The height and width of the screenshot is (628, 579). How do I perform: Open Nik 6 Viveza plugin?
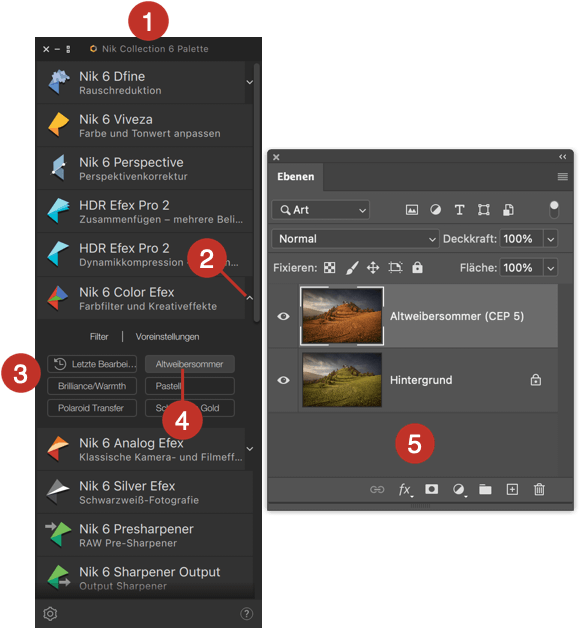[145, 125]
